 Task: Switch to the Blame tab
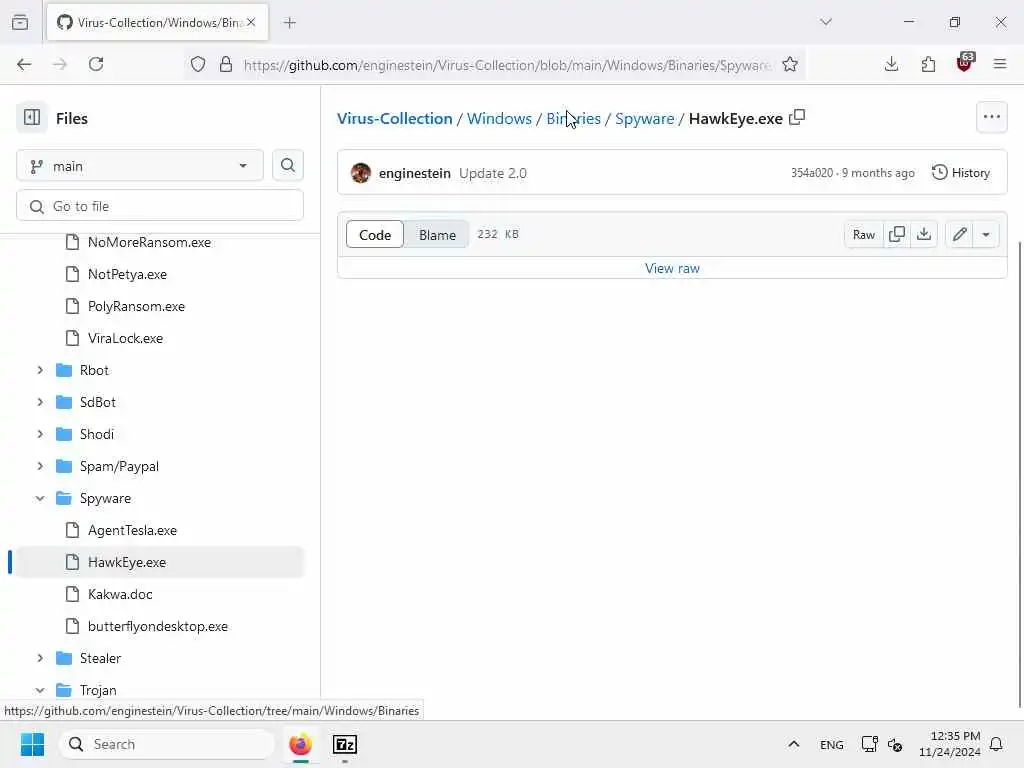tap(437, 234)
